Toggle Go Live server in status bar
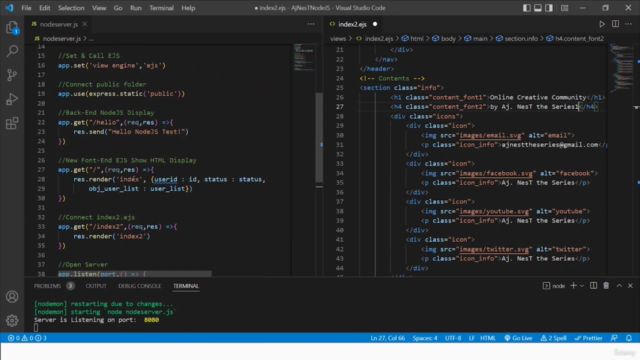The image size is (640, 360). (518, 338)
